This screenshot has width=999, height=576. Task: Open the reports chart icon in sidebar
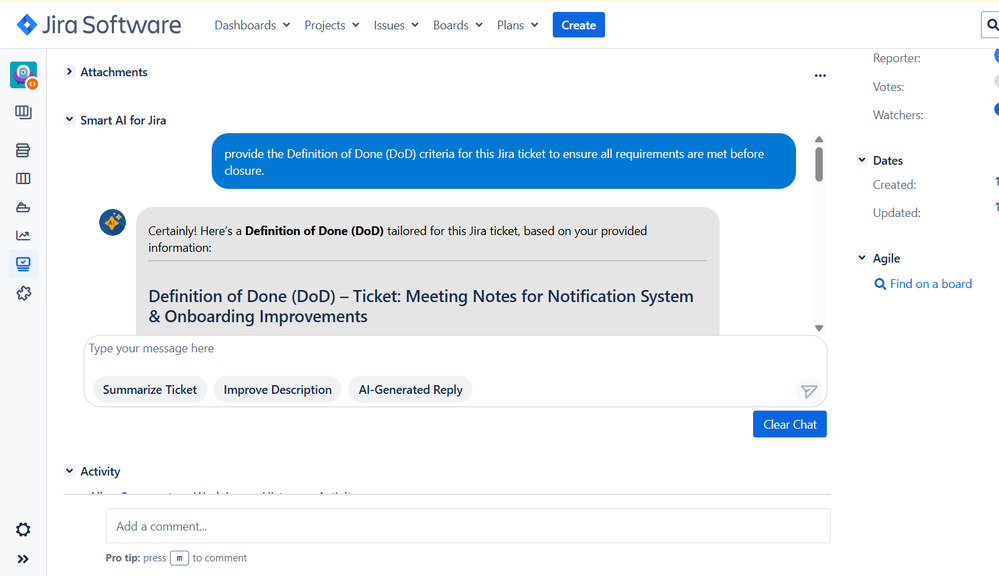click(x=23, y=236)
